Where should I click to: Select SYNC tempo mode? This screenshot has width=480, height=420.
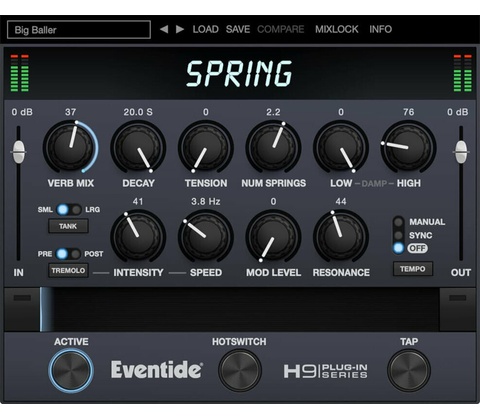[398, 236]
